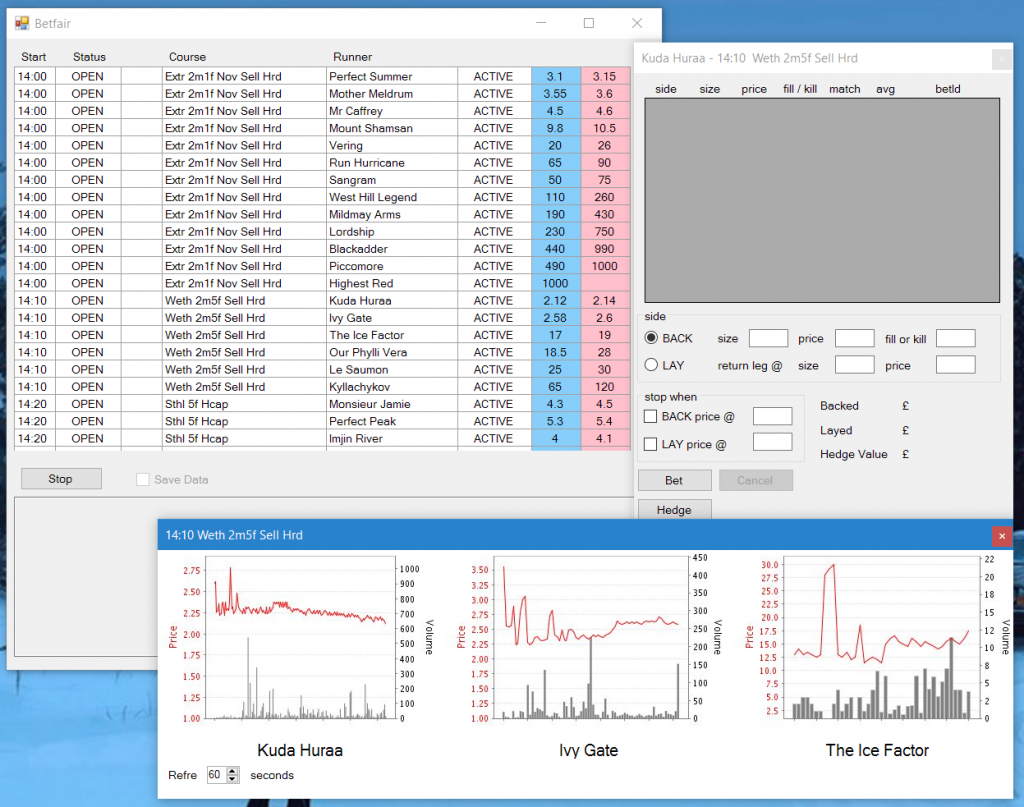Screen dimensions: 1024x807
Task: Click lay price 2.14 for Kuda Huraa
Action: 605,300
